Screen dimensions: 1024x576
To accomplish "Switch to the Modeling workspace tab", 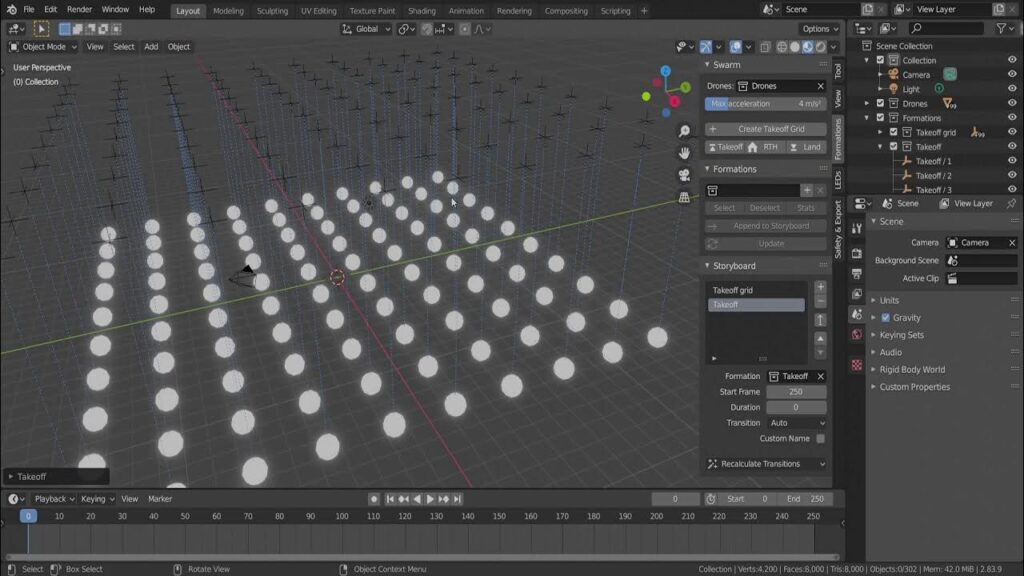I will [228, 10].
